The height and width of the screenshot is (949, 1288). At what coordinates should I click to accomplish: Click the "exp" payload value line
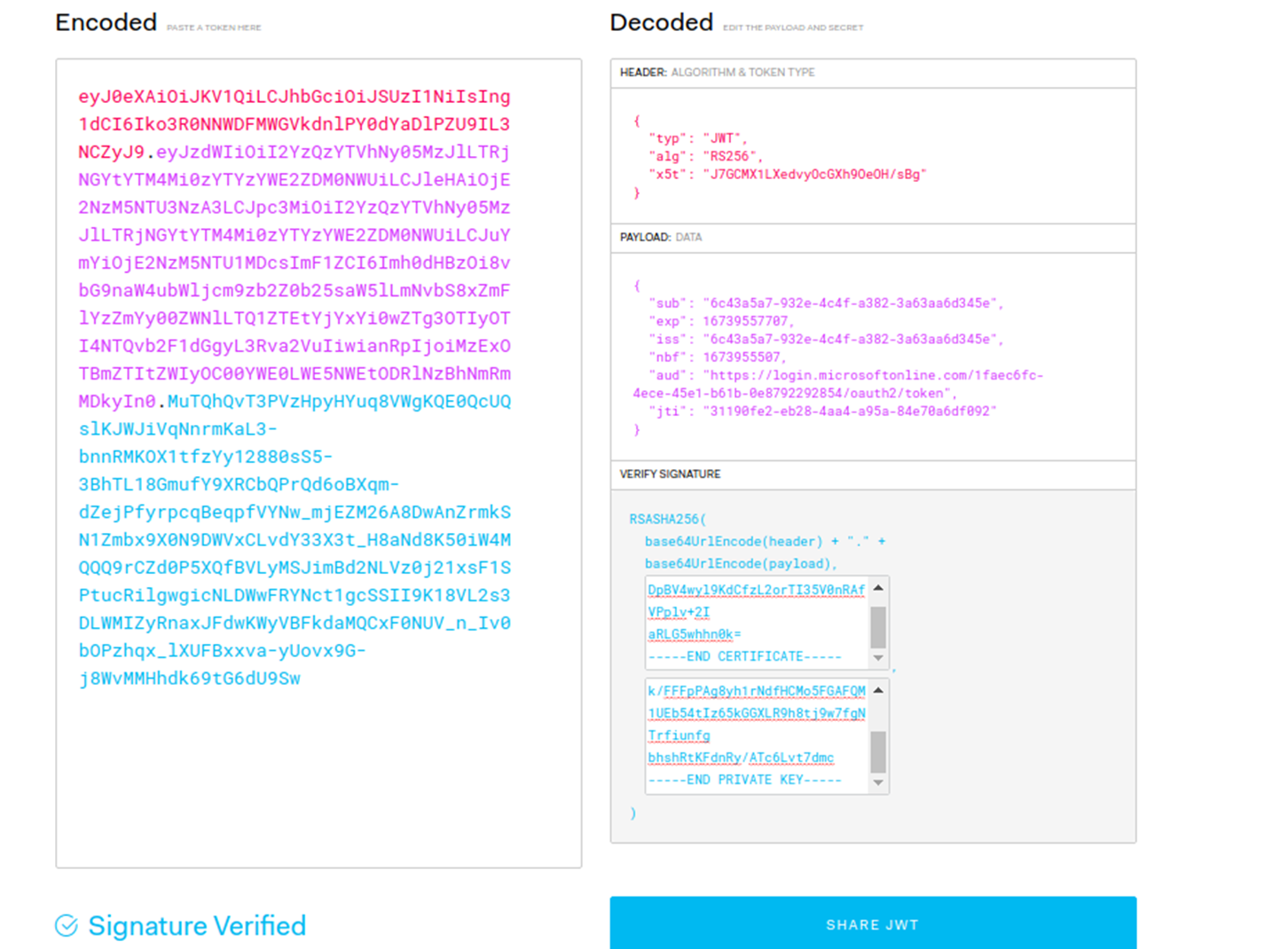coord(720,321)
